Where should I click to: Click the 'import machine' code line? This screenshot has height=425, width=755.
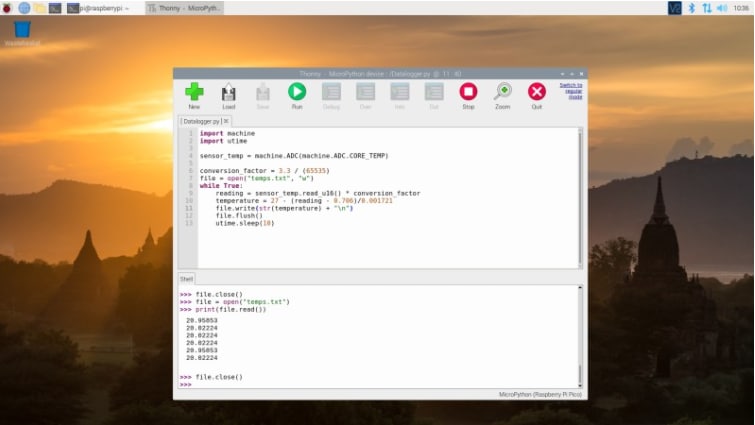(x=227, y=133)
